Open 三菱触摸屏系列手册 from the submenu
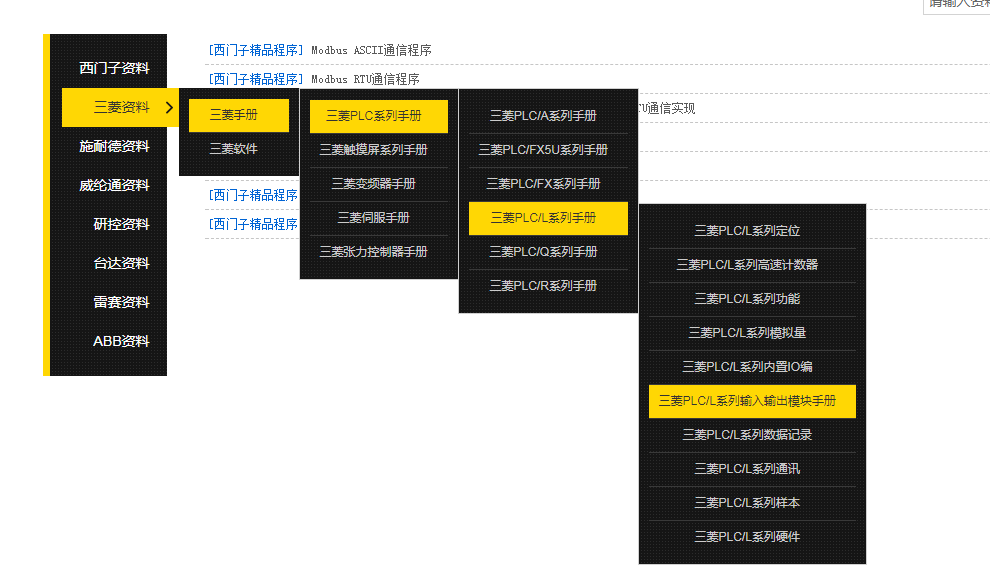The image size is (990, 570). (373, 150)
